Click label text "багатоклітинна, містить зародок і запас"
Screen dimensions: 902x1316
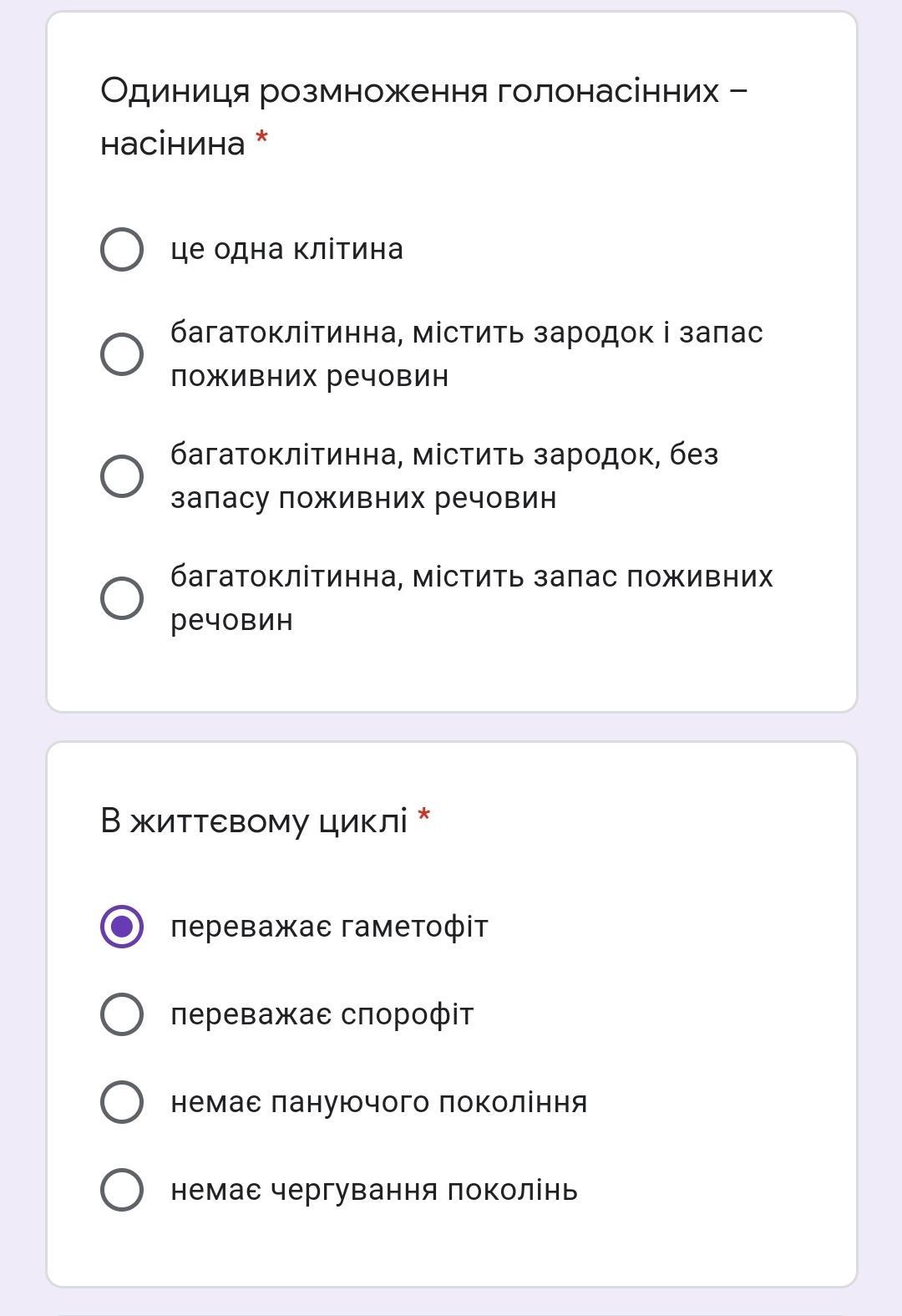pyautogui.click(x=466, y=333)
